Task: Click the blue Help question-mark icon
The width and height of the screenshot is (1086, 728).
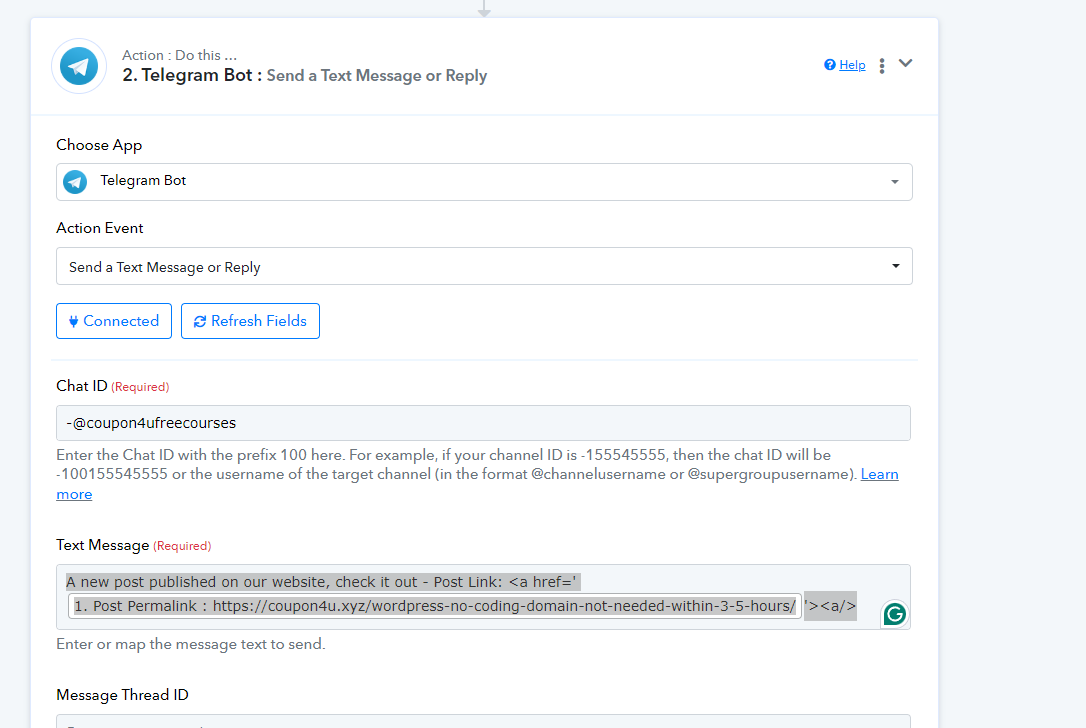Action: tap(829, 64)
